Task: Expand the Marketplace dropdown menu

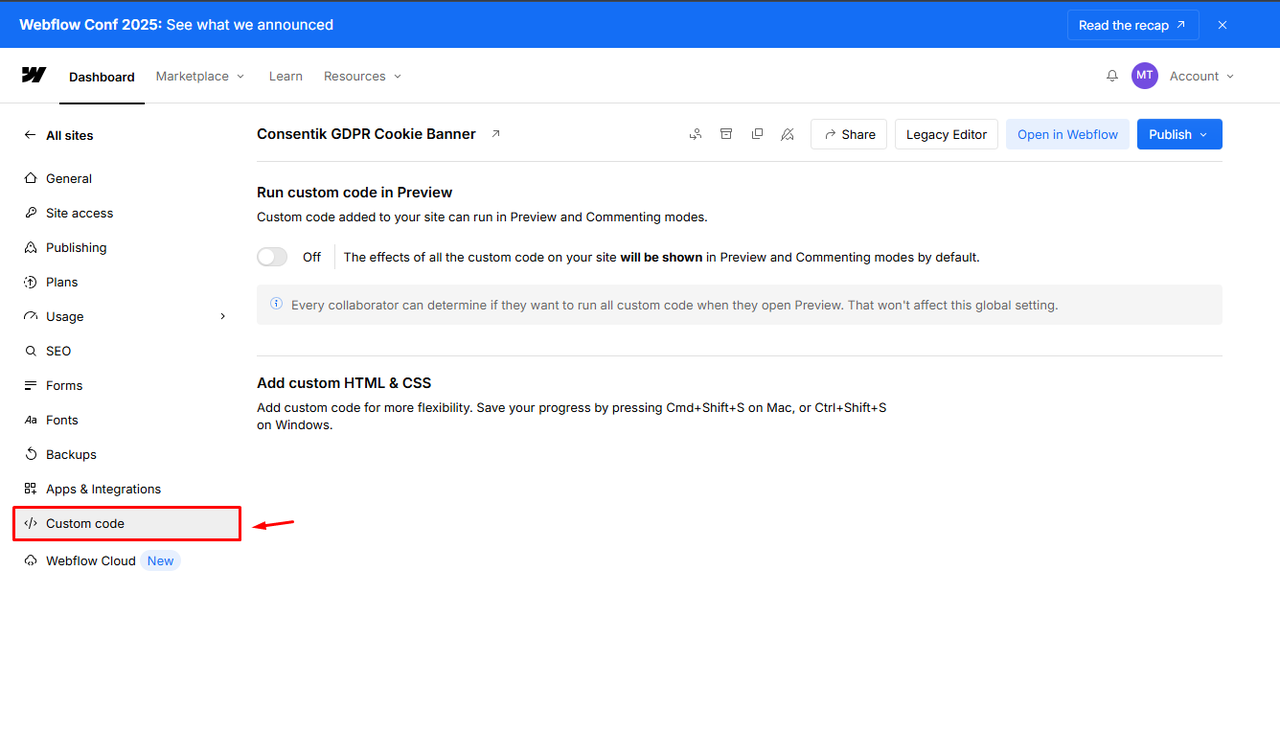Action: (x=200, y=76)
